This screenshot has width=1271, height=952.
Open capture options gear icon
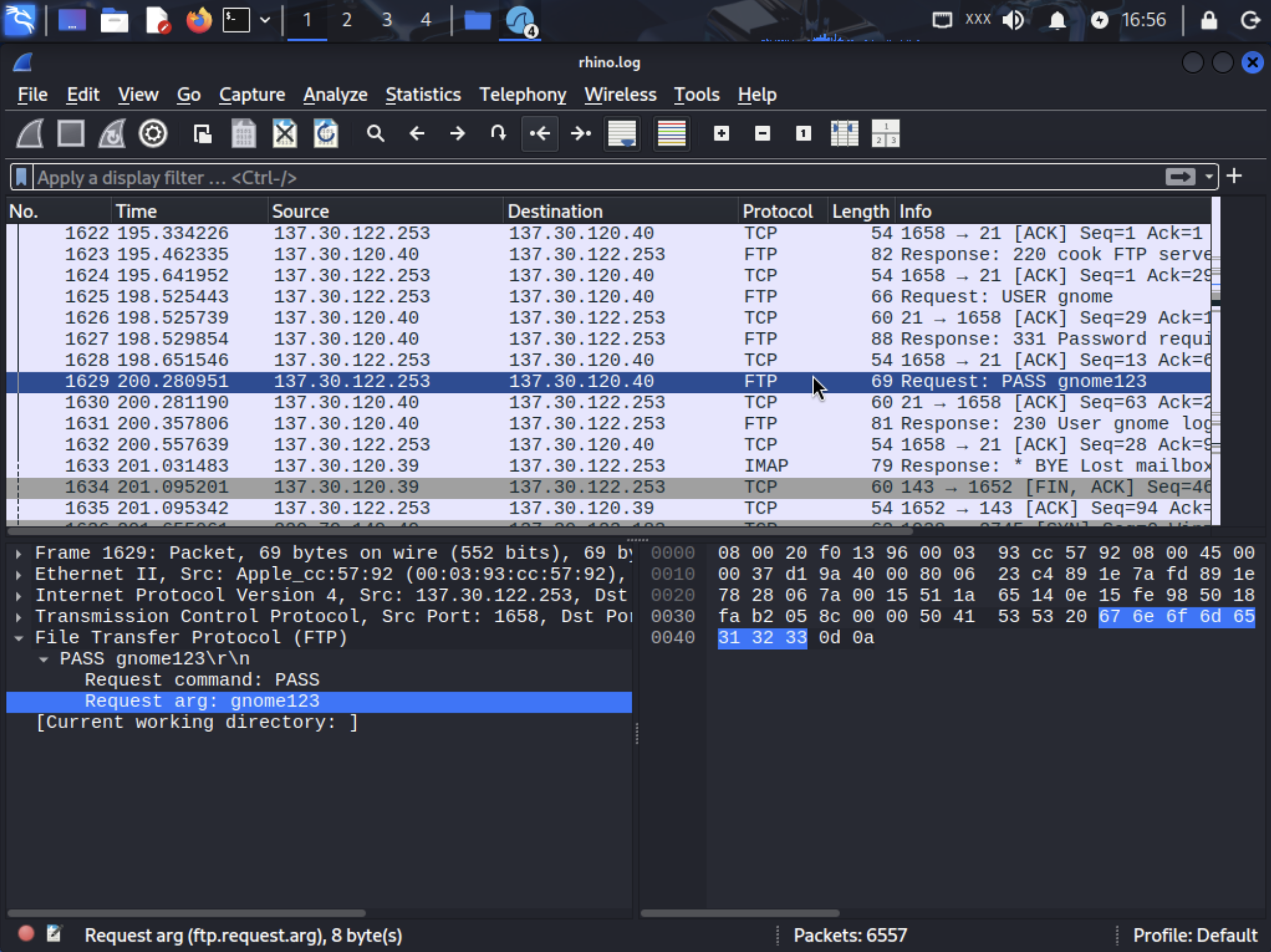[x=153, y=134]
